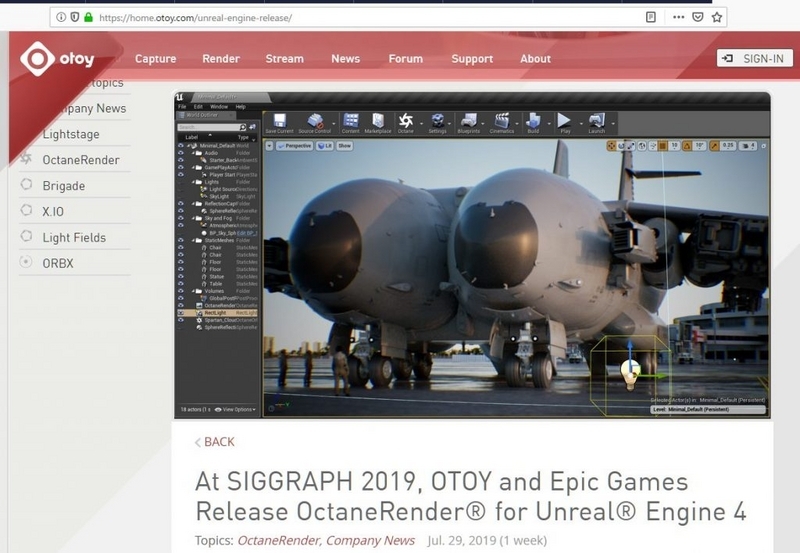
Task: Open the Light Fields sidebar topic
Action: pos(74,237)
